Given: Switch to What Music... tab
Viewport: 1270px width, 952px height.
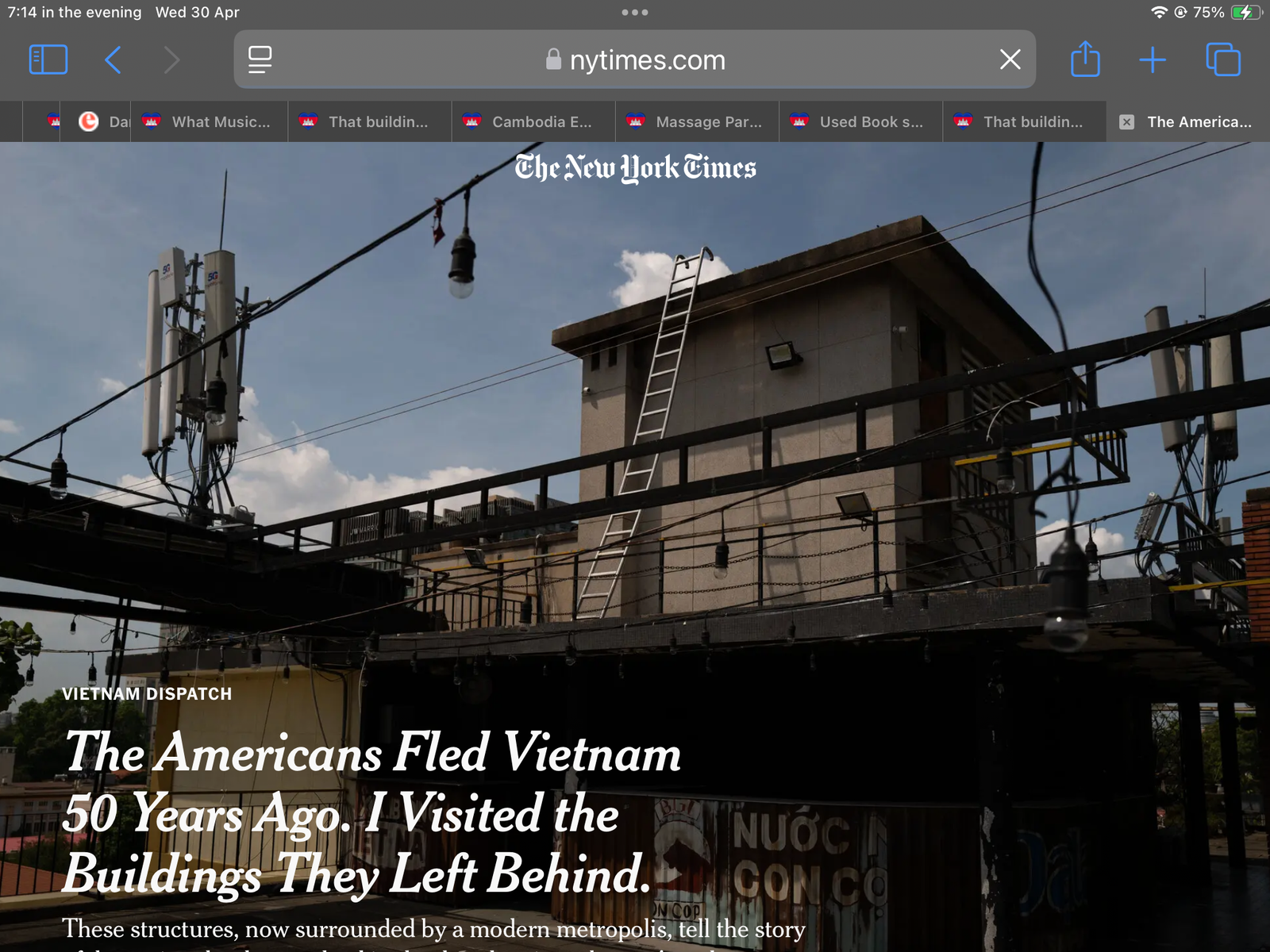Looking at the screenshot, I should (209, 121).
